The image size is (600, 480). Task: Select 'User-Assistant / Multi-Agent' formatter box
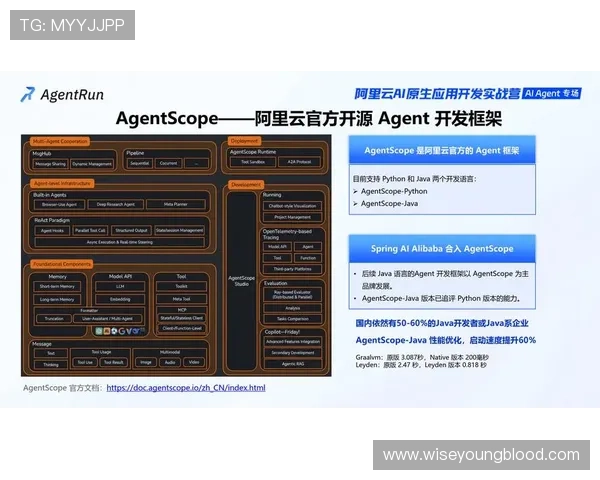108,318
